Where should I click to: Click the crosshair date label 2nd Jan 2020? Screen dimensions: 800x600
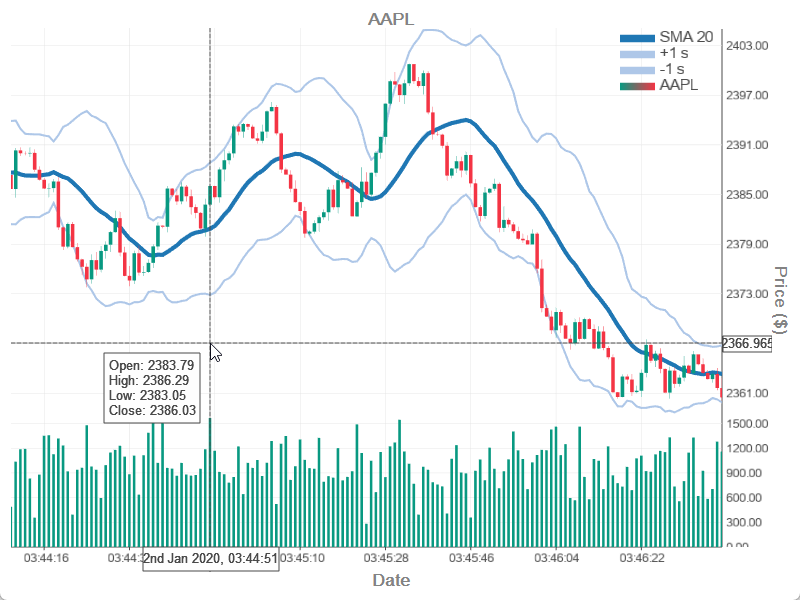[x=210, y=558]
